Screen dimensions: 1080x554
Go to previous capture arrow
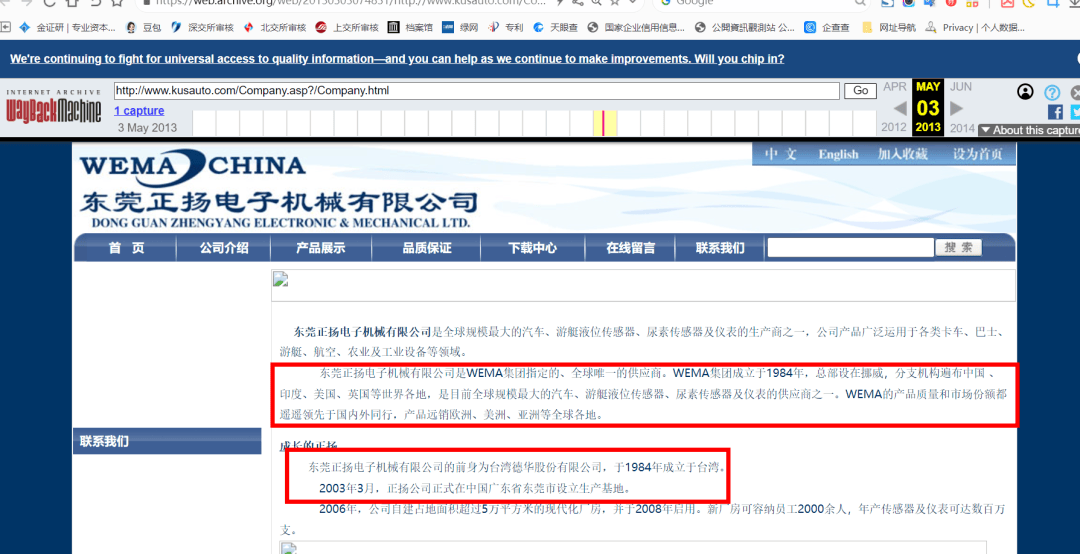tap(900, 108)
